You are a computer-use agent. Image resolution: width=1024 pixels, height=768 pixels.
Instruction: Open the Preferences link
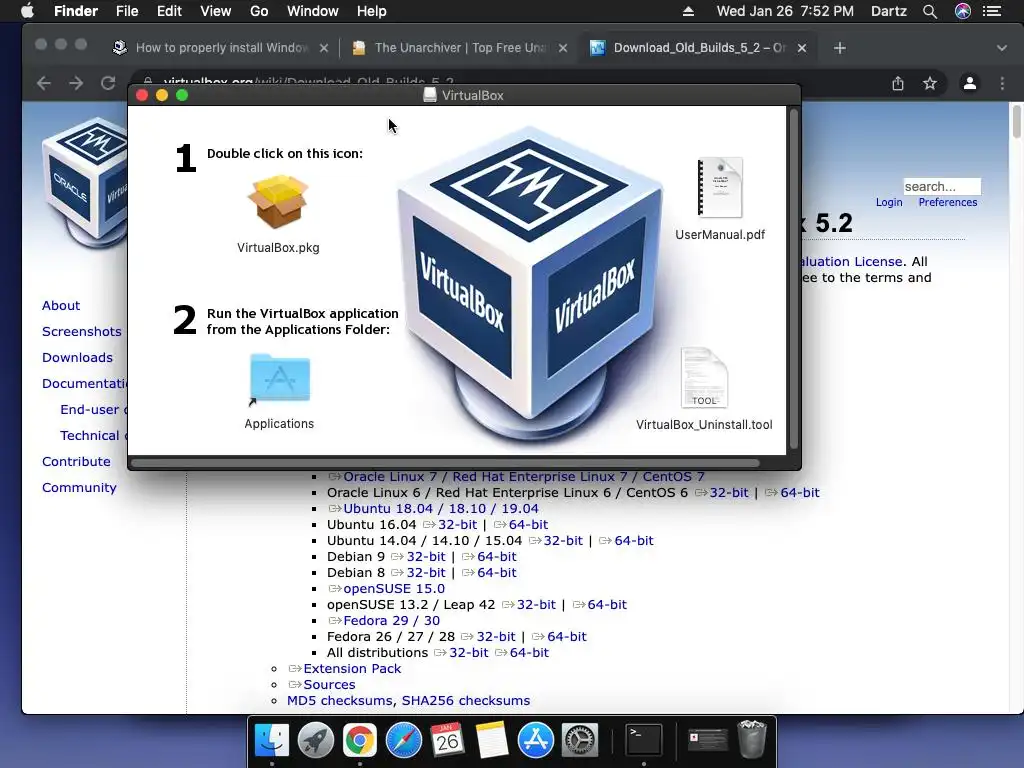coord(948,202)
